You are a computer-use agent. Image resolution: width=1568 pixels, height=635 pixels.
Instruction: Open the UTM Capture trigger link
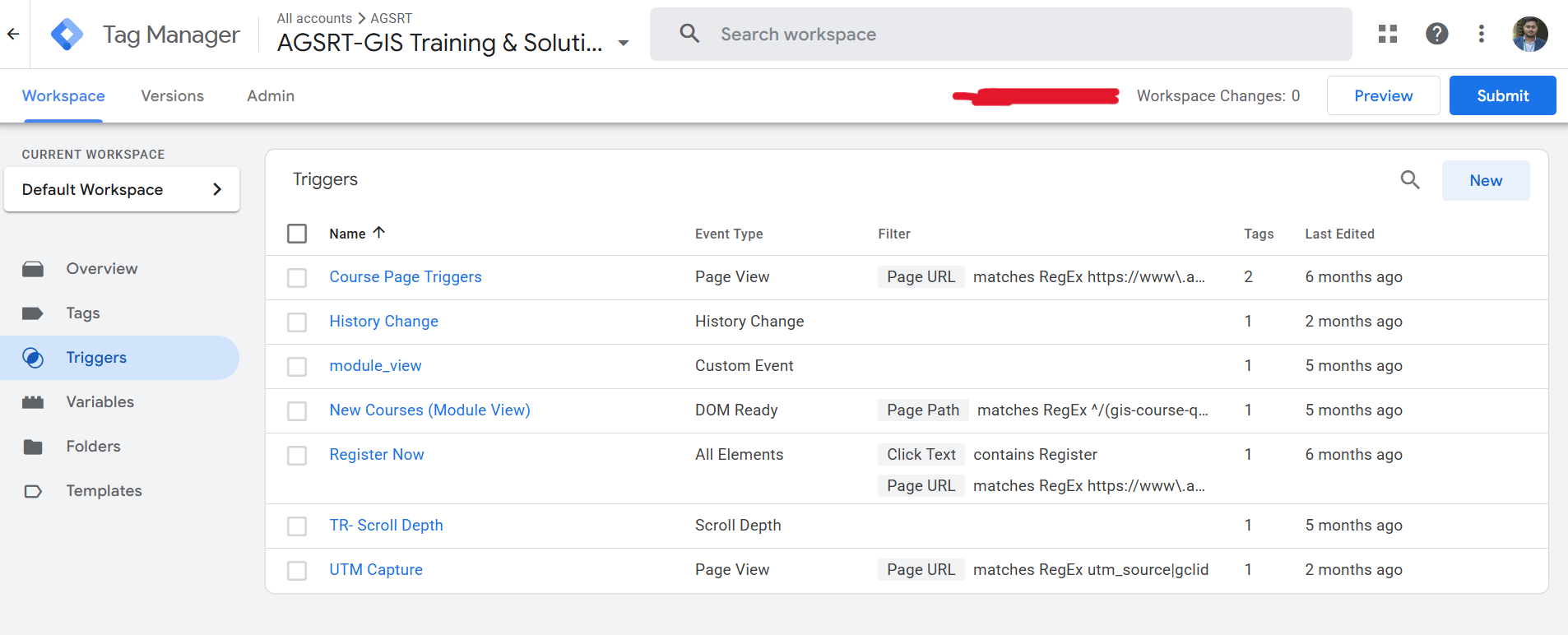376,570
